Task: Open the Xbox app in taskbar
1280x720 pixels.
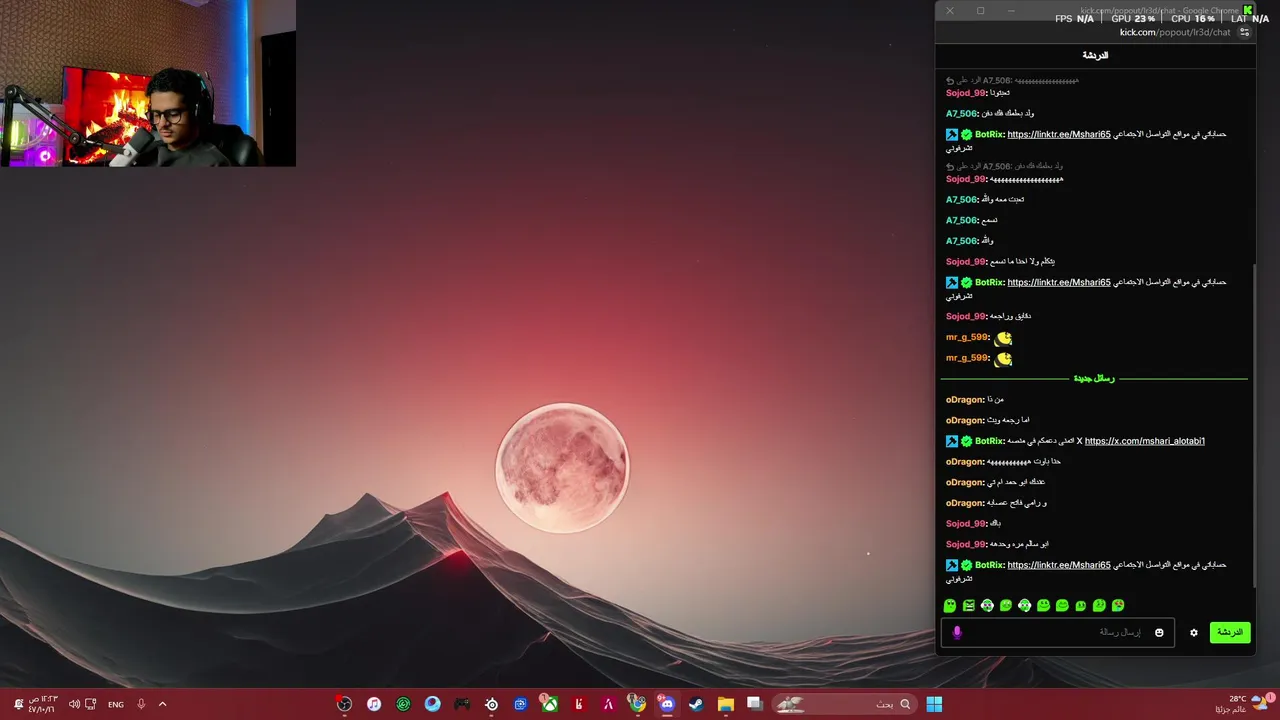Action: [x=549, y=704]
